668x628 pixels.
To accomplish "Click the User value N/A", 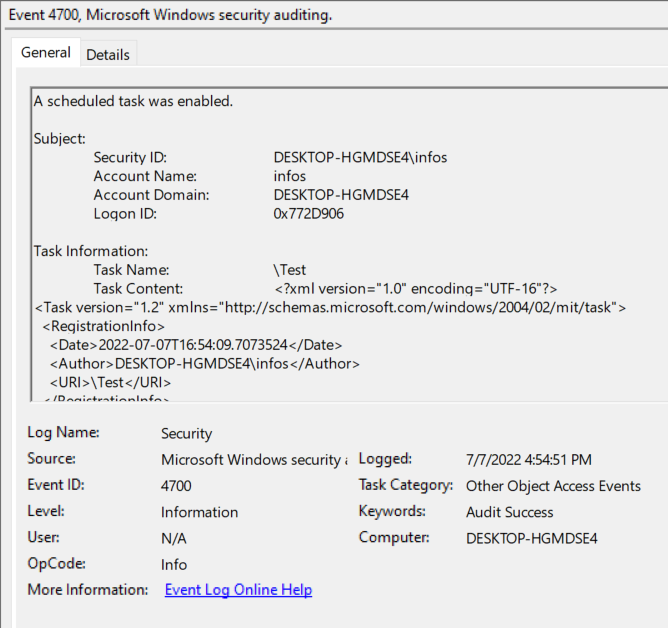I will tap(173, 539).
